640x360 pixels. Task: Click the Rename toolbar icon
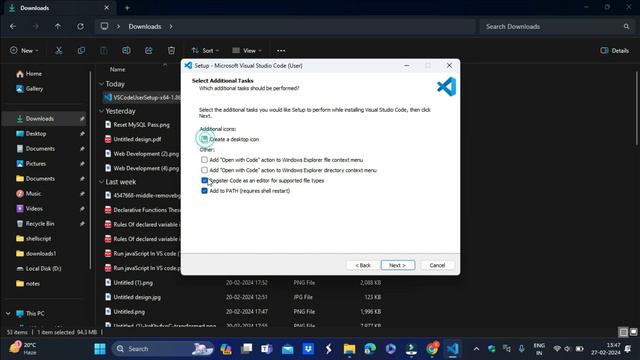click(126, 51)
